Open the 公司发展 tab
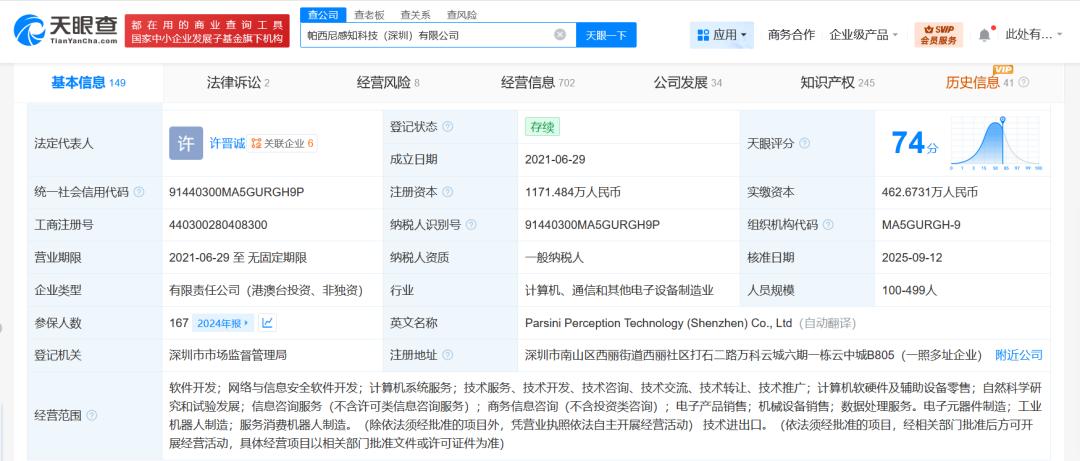The height and width of the screenshot is (461, 1080). tap(687, 83)
